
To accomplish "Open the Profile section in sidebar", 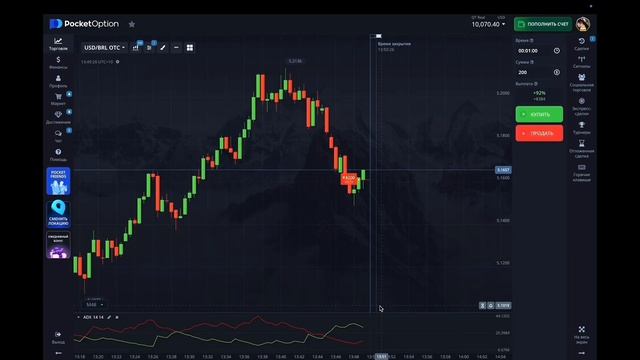I will tap(58, 81).
